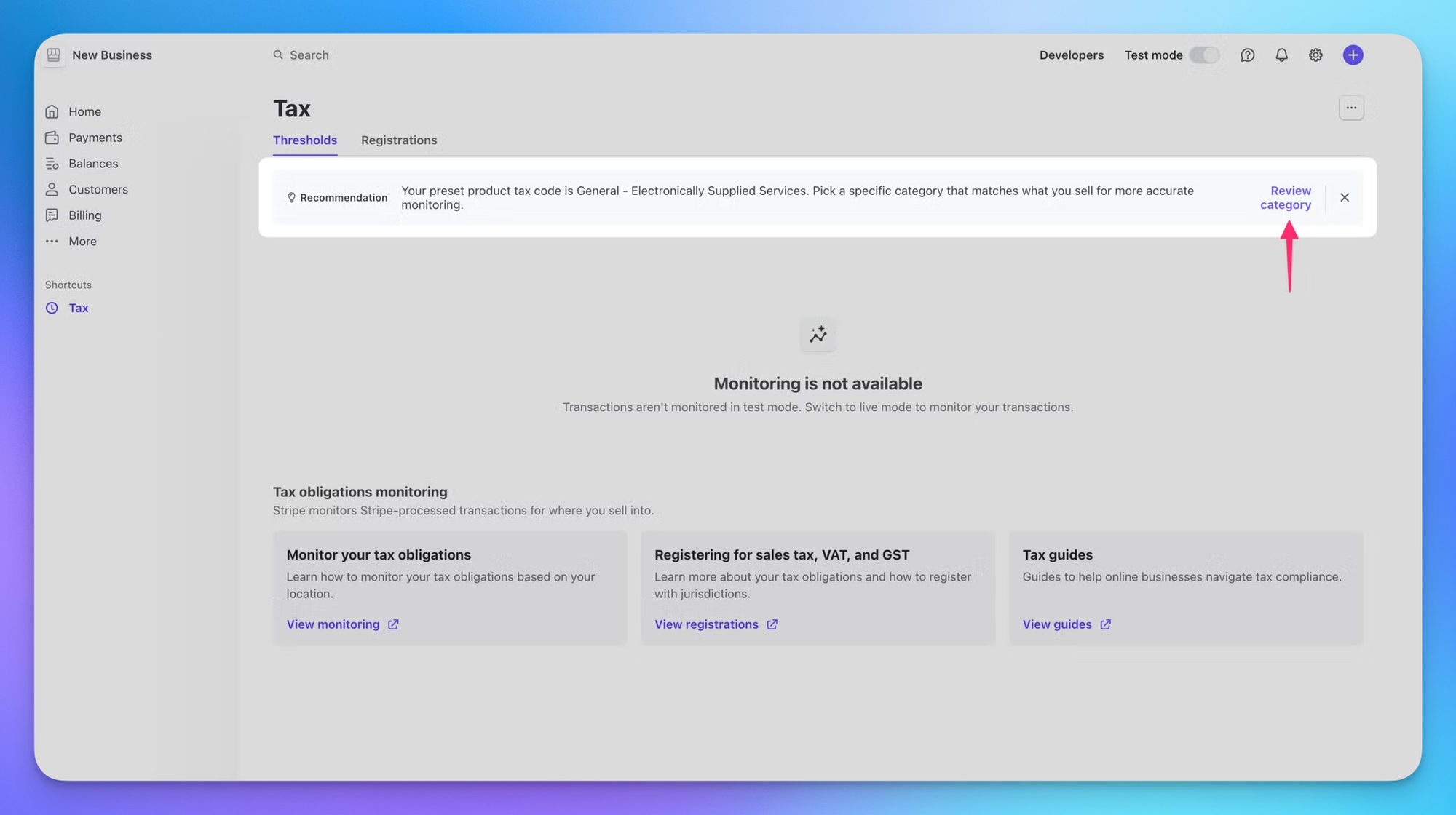The width and height of the screenshot is (1456, 815).
Task: Select the Thresholds tab
Action: click(x=304, y=140)
